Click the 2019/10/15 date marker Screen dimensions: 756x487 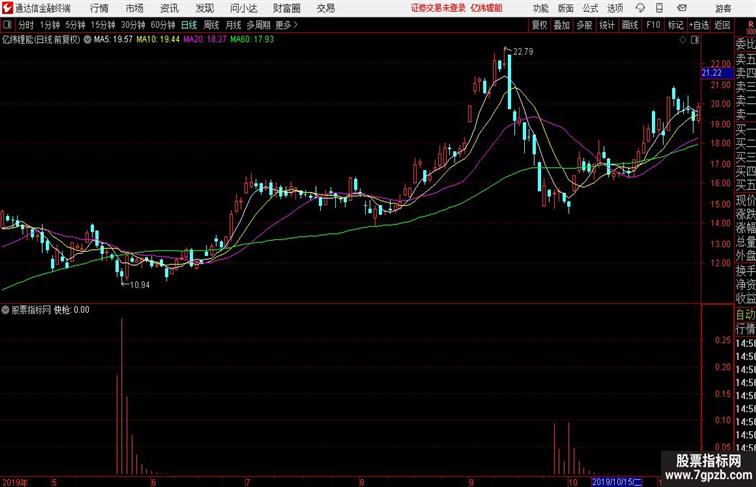point(617,482)
